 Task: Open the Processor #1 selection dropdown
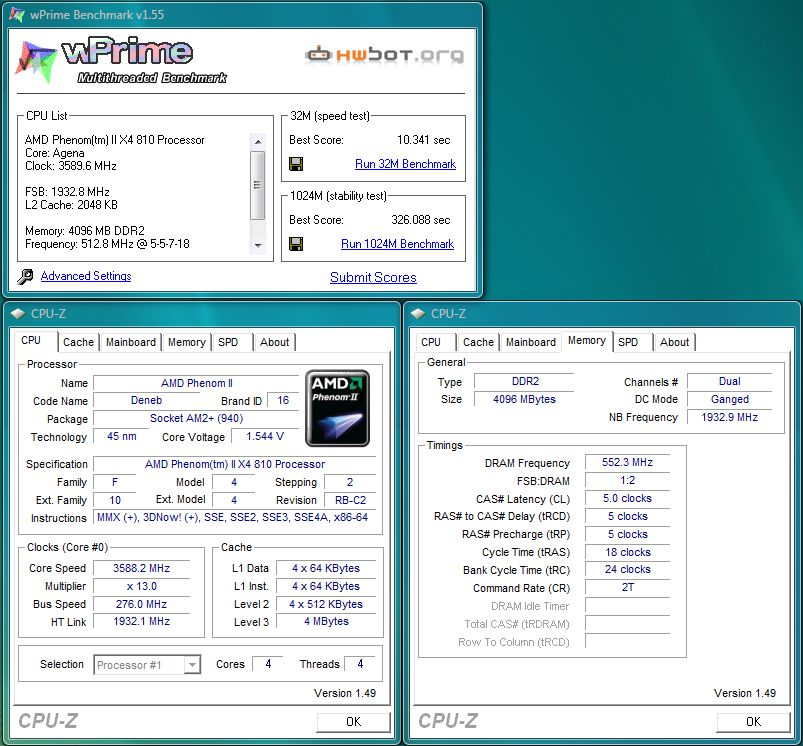click(x=147, y=665)
